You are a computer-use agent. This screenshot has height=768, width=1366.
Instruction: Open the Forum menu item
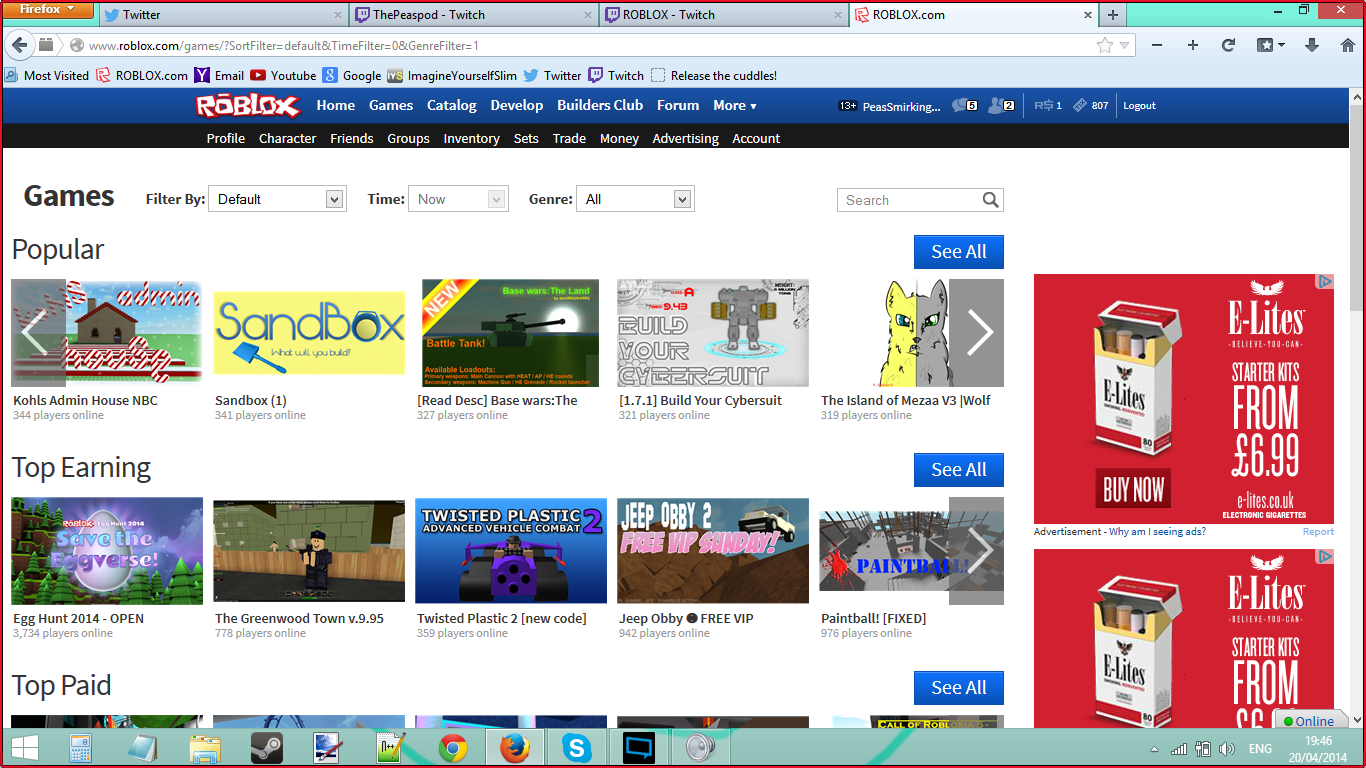click(x=678, y=105)
